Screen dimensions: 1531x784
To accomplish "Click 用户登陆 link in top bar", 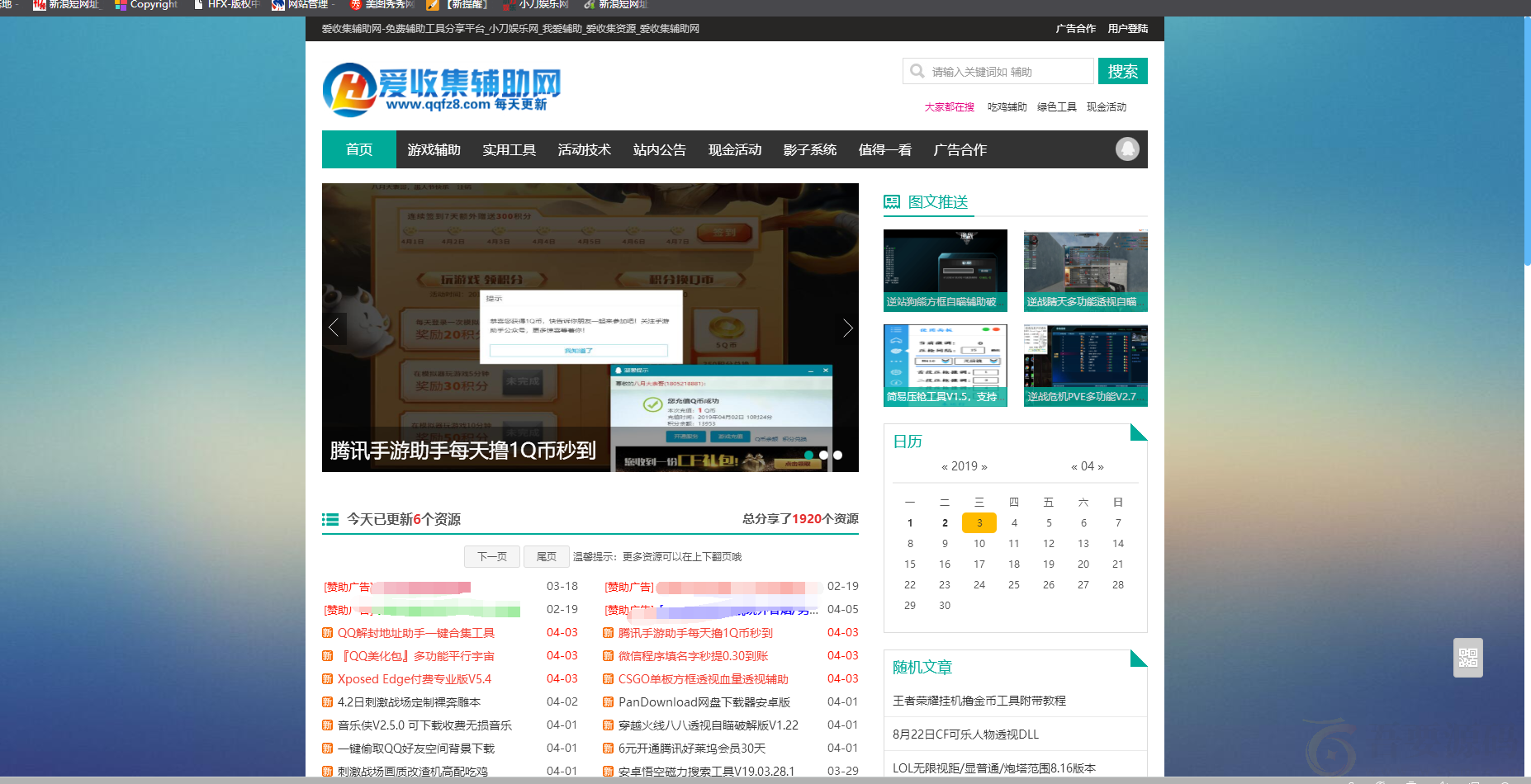I will 1128,28.
